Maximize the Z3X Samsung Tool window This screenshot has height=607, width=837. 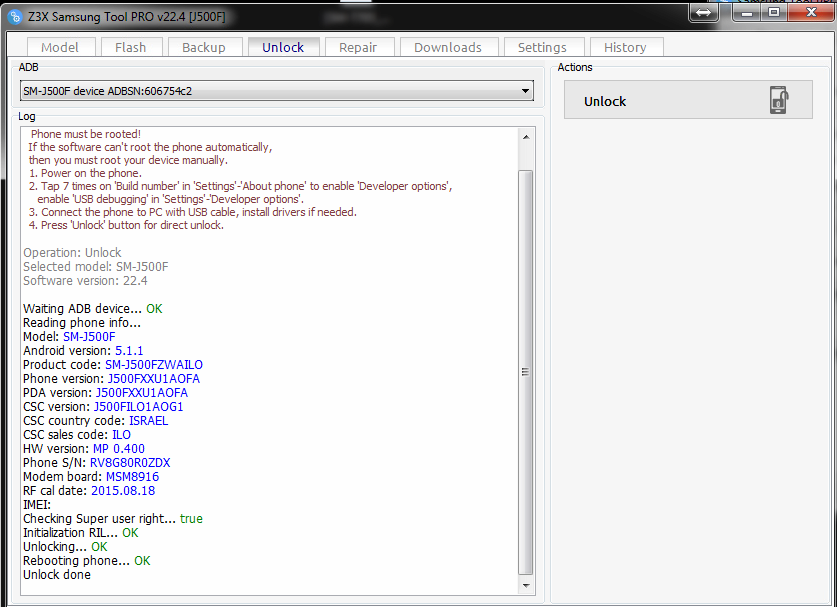point(773,12)
